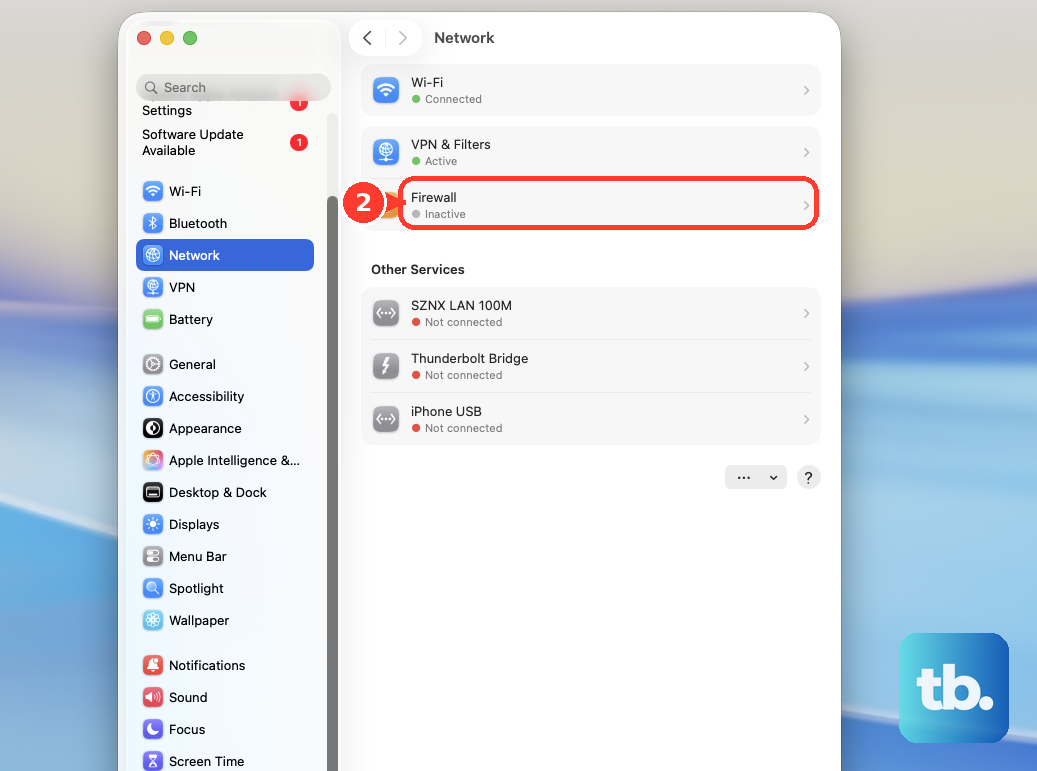Select Notifications in the sidebar

[225, 665]
